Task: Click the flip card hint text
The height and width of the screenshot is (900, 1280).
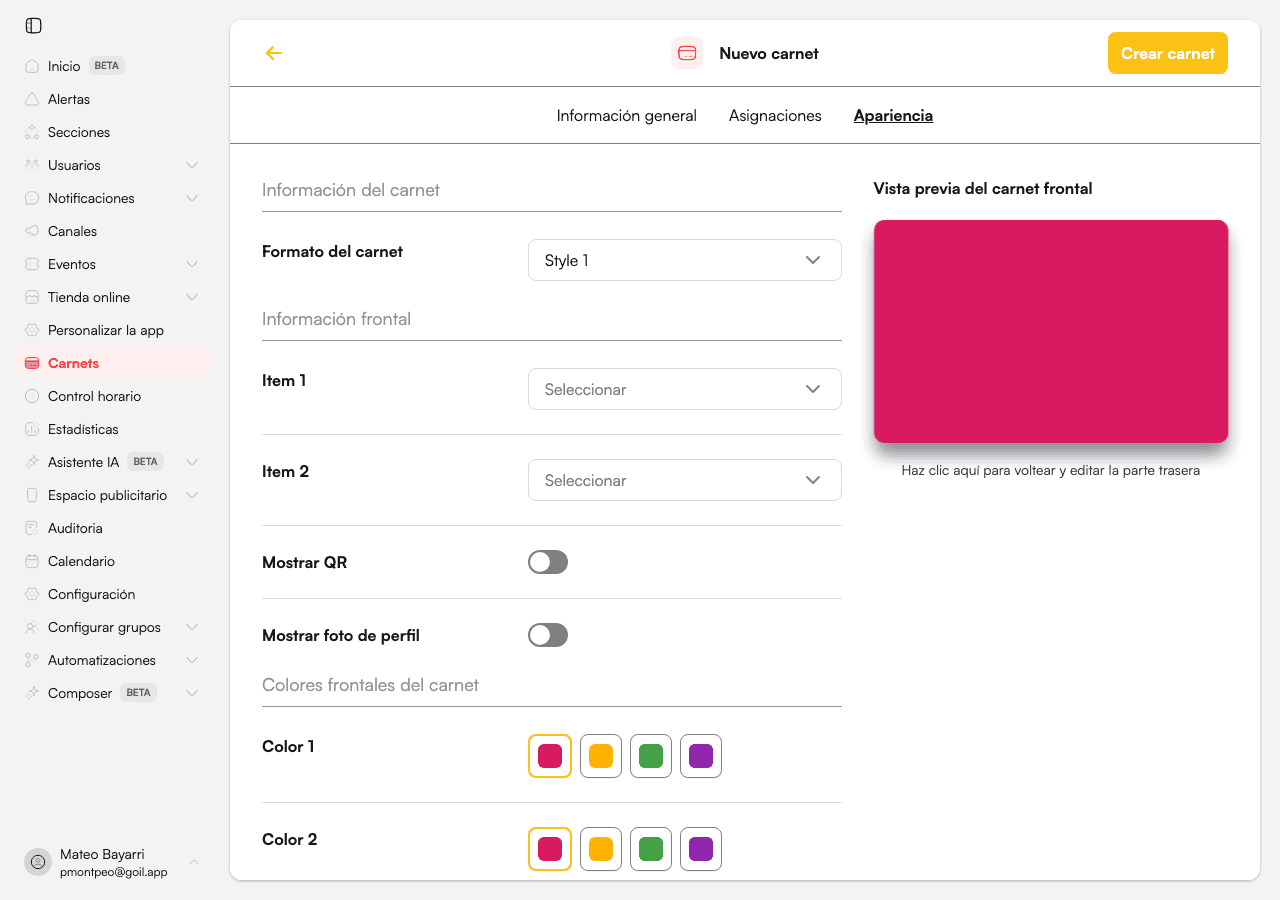Action: coord(1050,470)
